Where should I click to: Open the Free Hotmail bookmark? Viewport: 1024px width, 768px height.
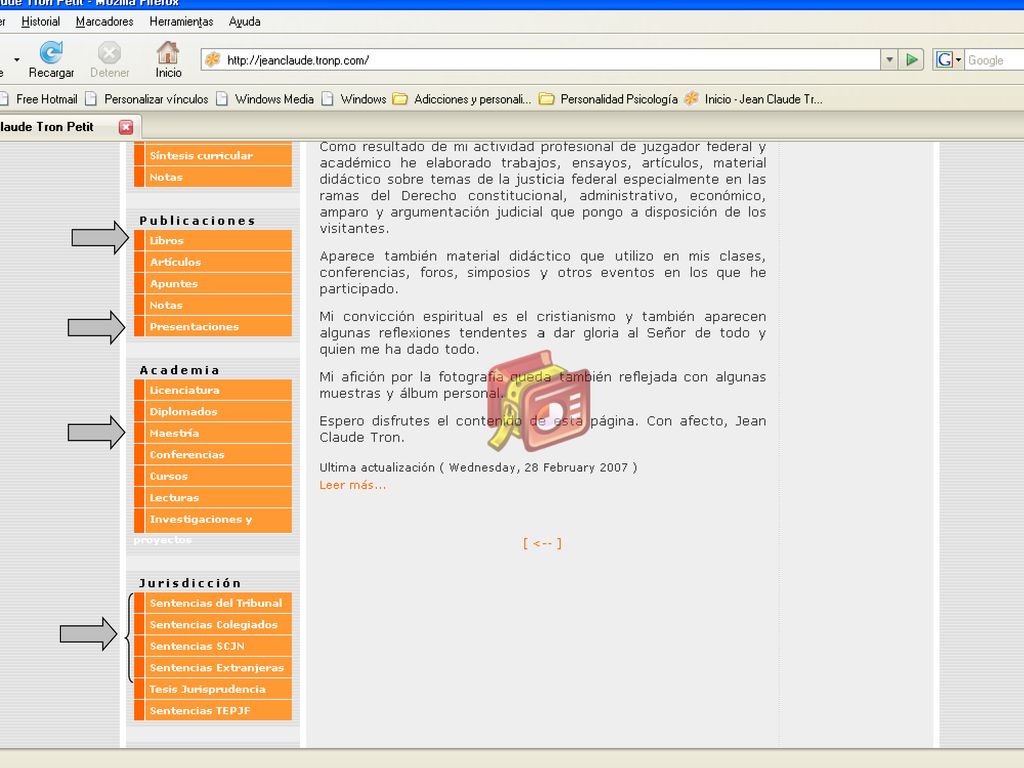(39, 99)
